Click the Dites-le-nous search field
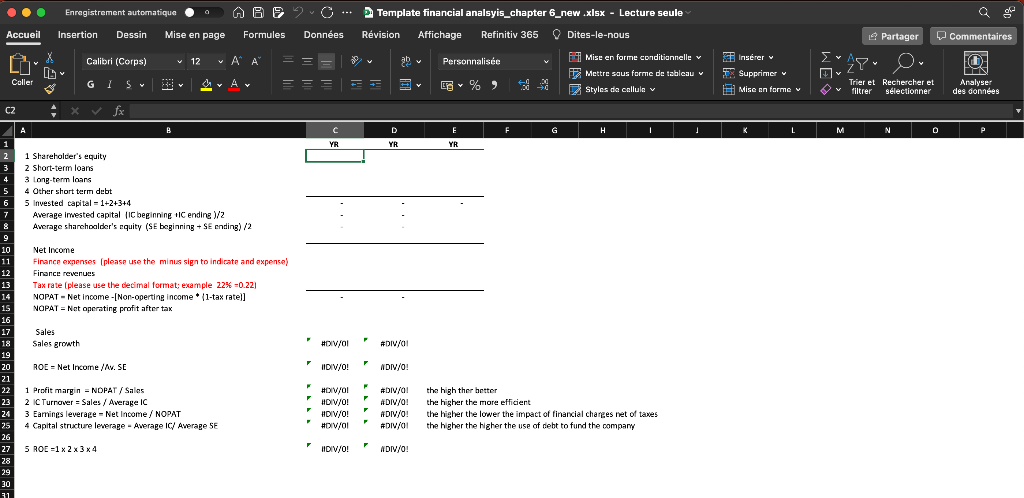 597,35
